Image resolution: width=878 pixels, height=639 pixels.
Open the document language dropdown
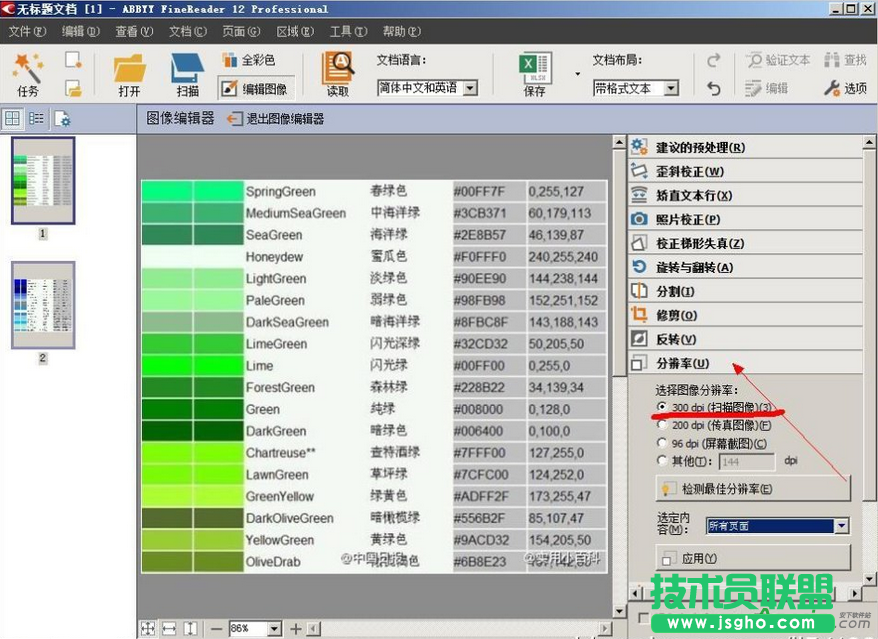click(470, 87)
